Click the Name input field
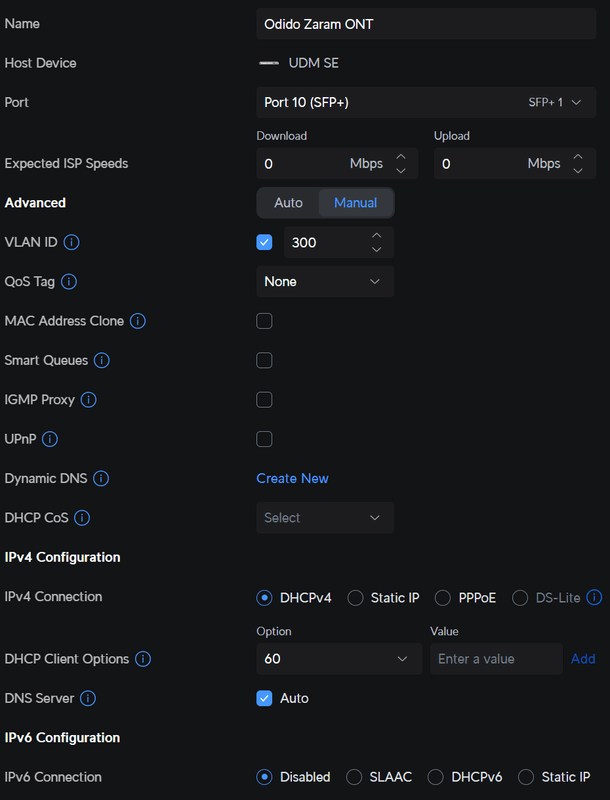 click(x=426, y=23)
